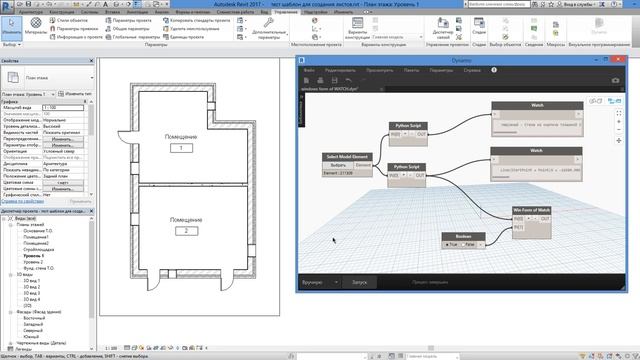Viewport: 640px width, 360px height.
Task: Click Edit Type (Изменить тип) button in Properties
Action: coord(75,94)
